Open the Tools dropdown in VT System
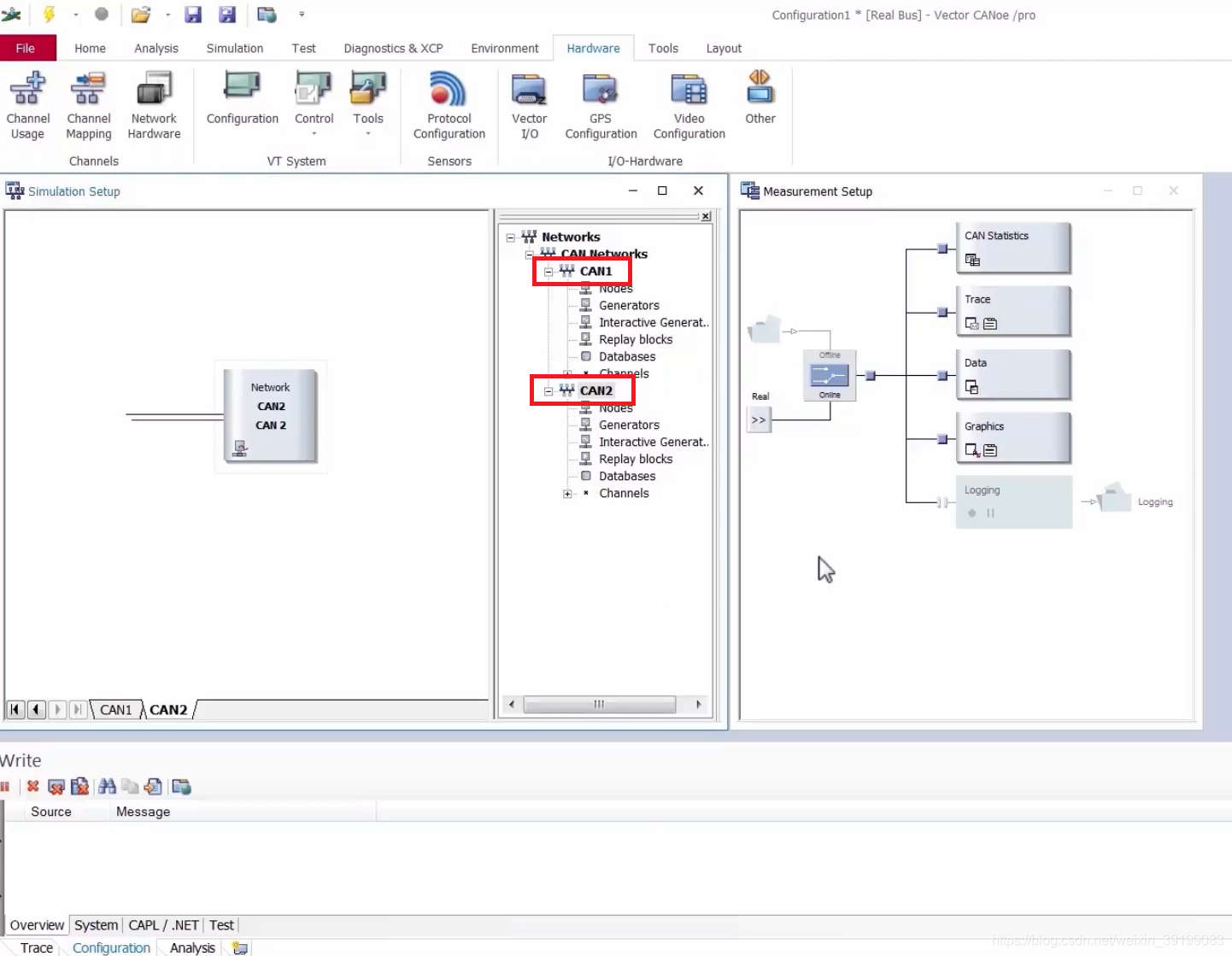This screenshot has height=956, width=1232. point(368,134)
